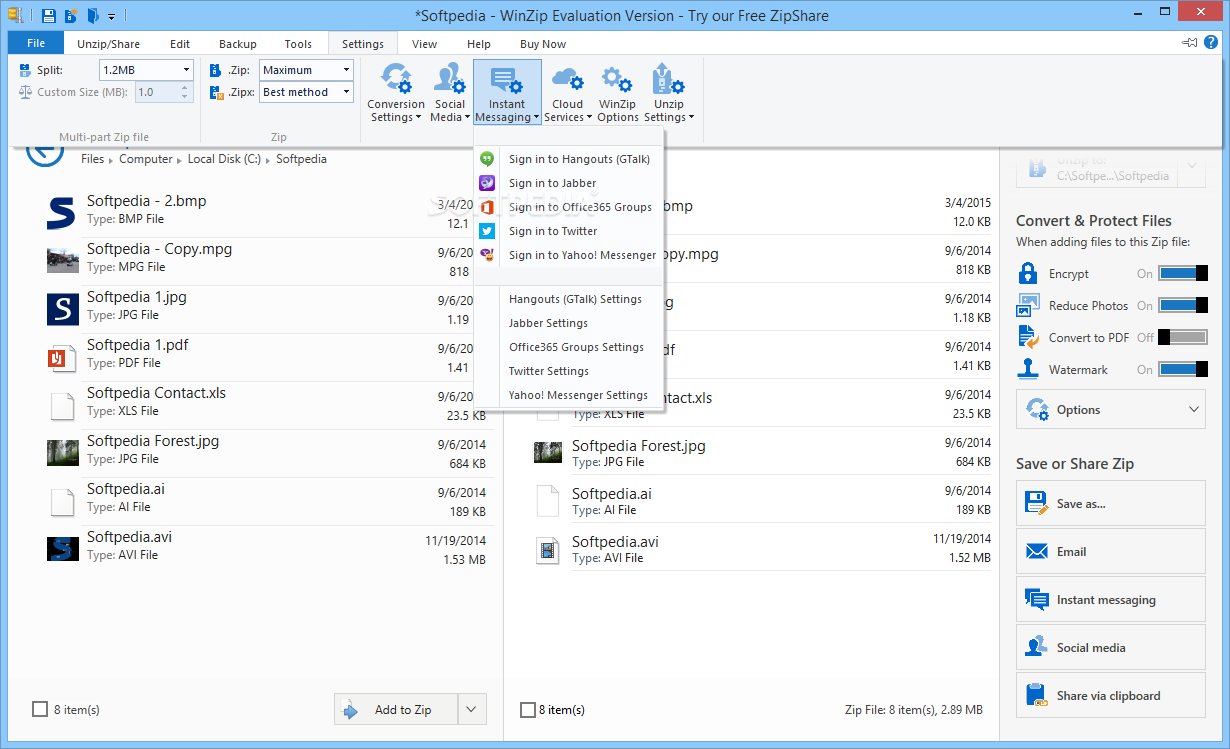This screenshot has width=1230, height=749.
Task: Click the save icon in title bar
Action: (48, 16)
